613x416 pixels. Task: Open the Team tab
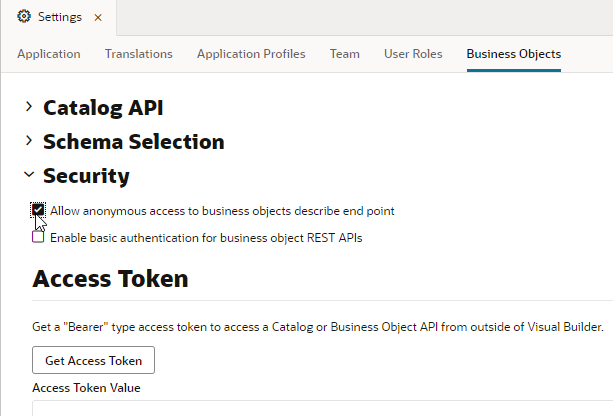[x=344, y=54]
